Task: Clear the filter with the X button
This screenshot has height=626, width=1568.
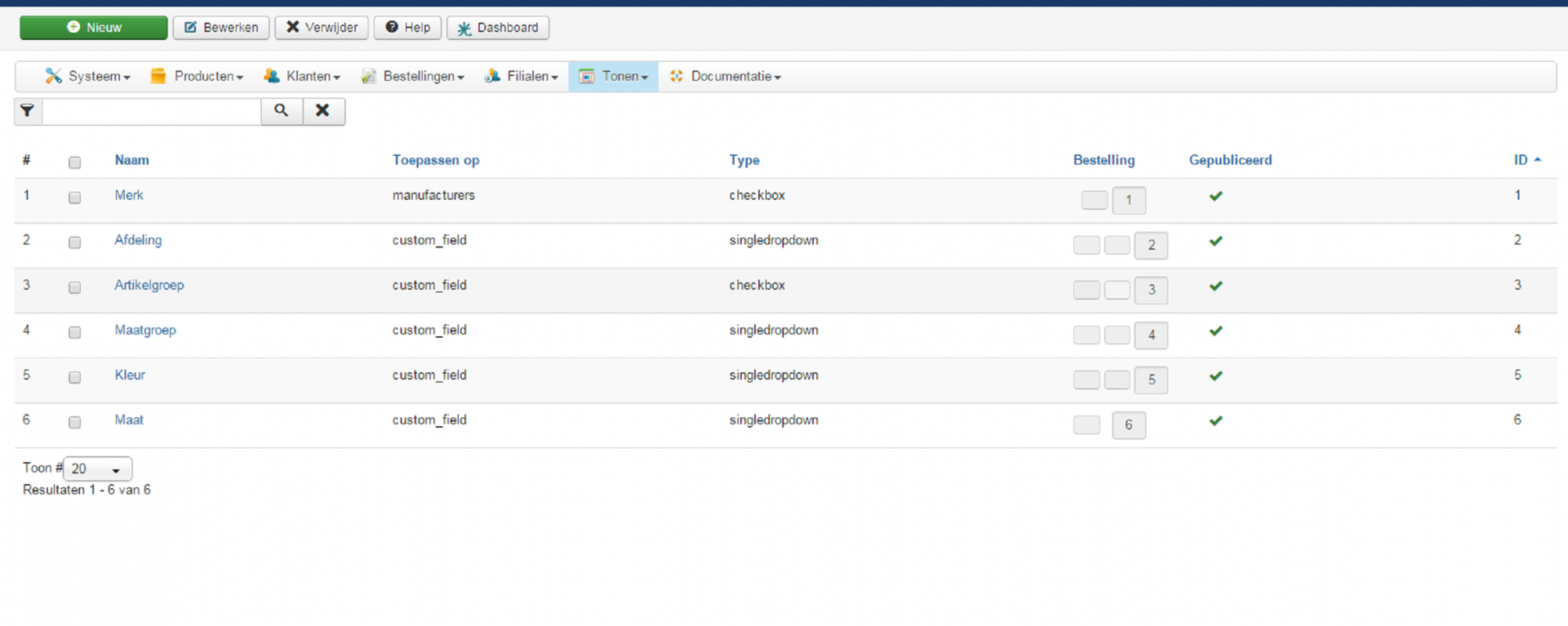Action: tap(323, 111)
